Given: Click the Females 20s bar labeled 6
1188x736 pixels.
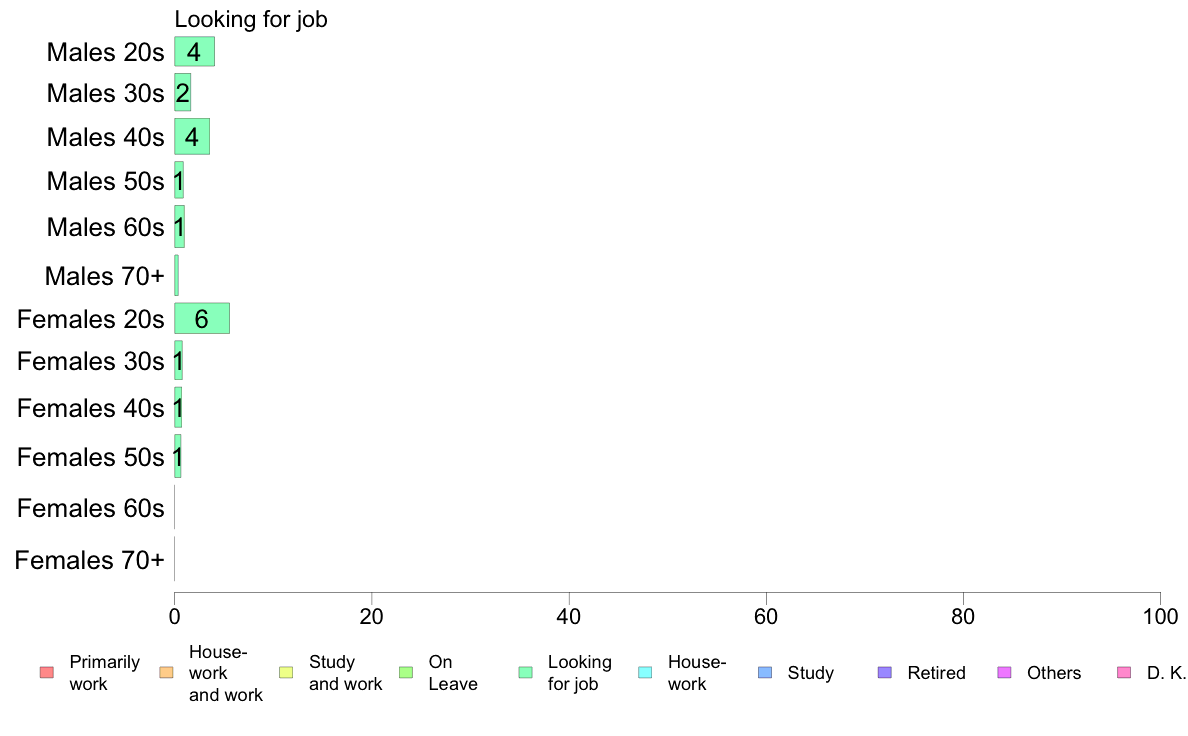Looking at the screenshot, I should pyautogui.click(x=202, y=318).
